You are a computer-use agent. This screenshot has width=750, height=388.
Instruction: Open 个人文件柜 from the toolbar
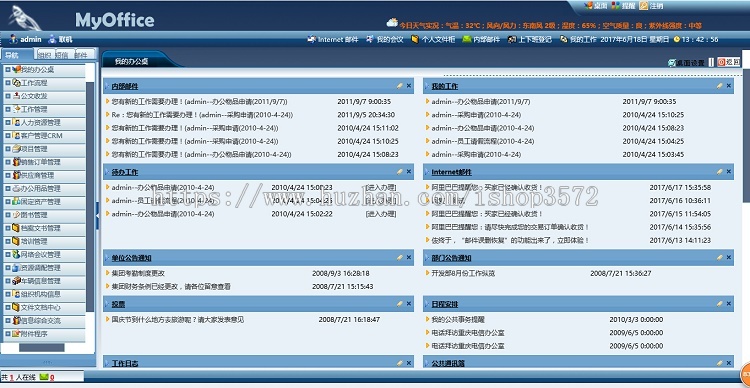[x=433, y=40]
